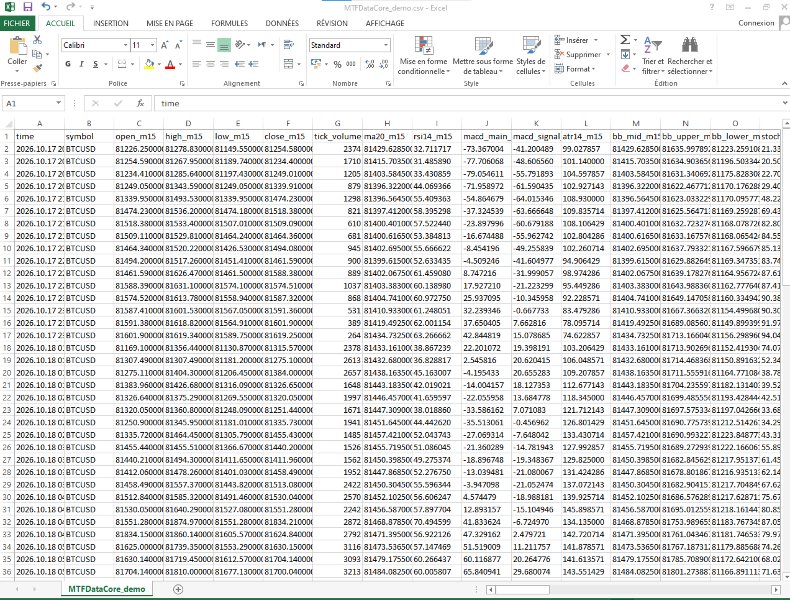
Task: Click the fill color bucket icon
Action: tap(149, 64)
